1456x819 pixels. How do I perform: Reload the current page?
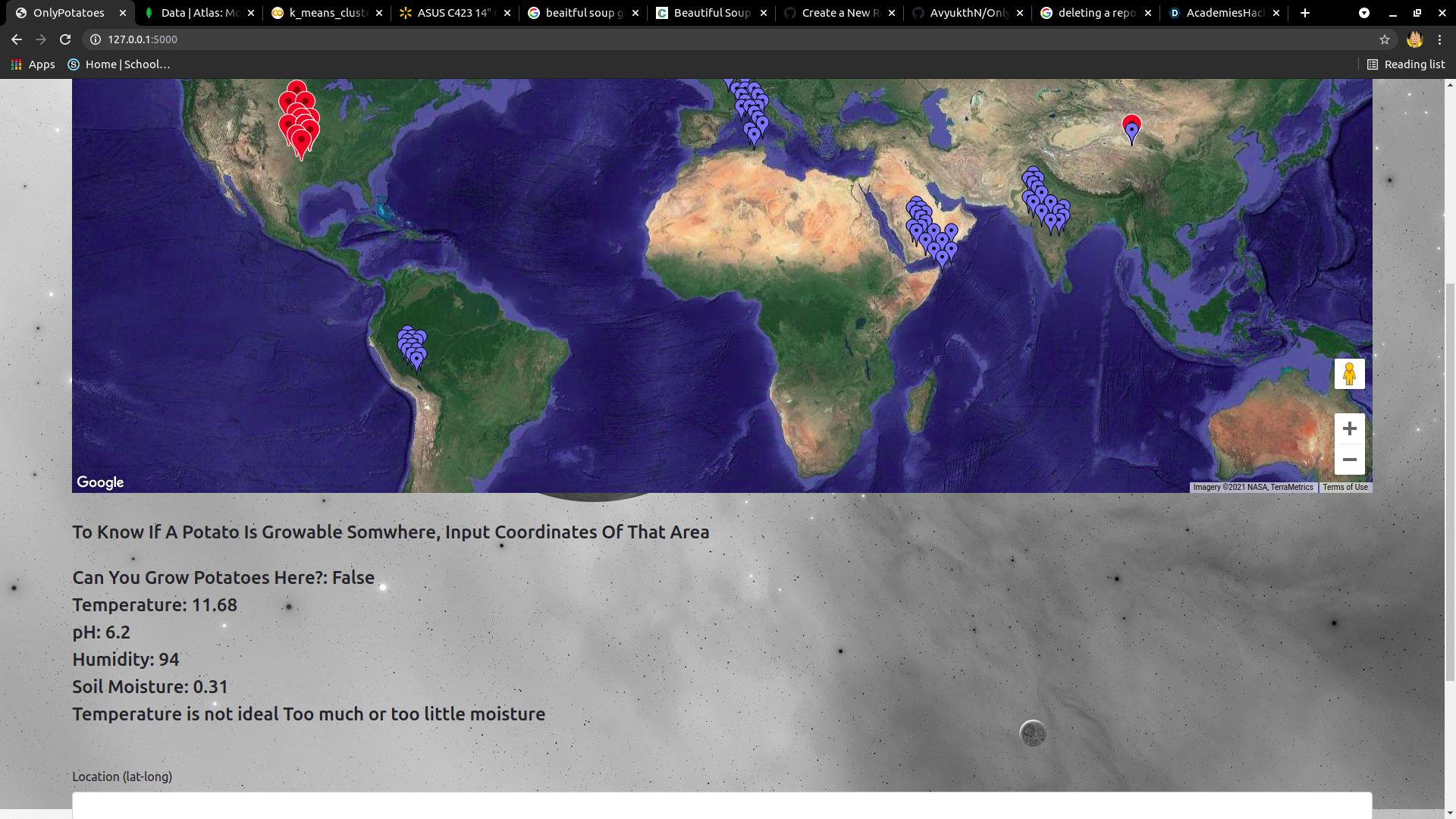tap(65, 39)
